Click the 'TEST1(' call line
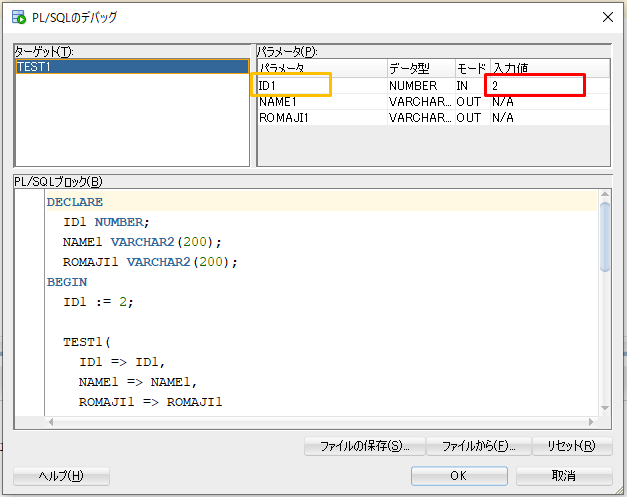The height and width of the screenshot is (497, 627). (x=87, y=342)
